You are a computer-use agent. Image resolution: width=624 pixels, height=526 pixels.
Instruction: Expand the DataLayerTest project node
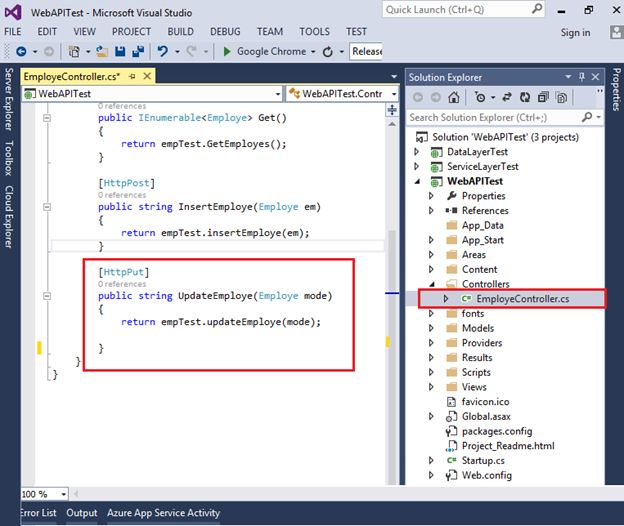tap(418, 151)
